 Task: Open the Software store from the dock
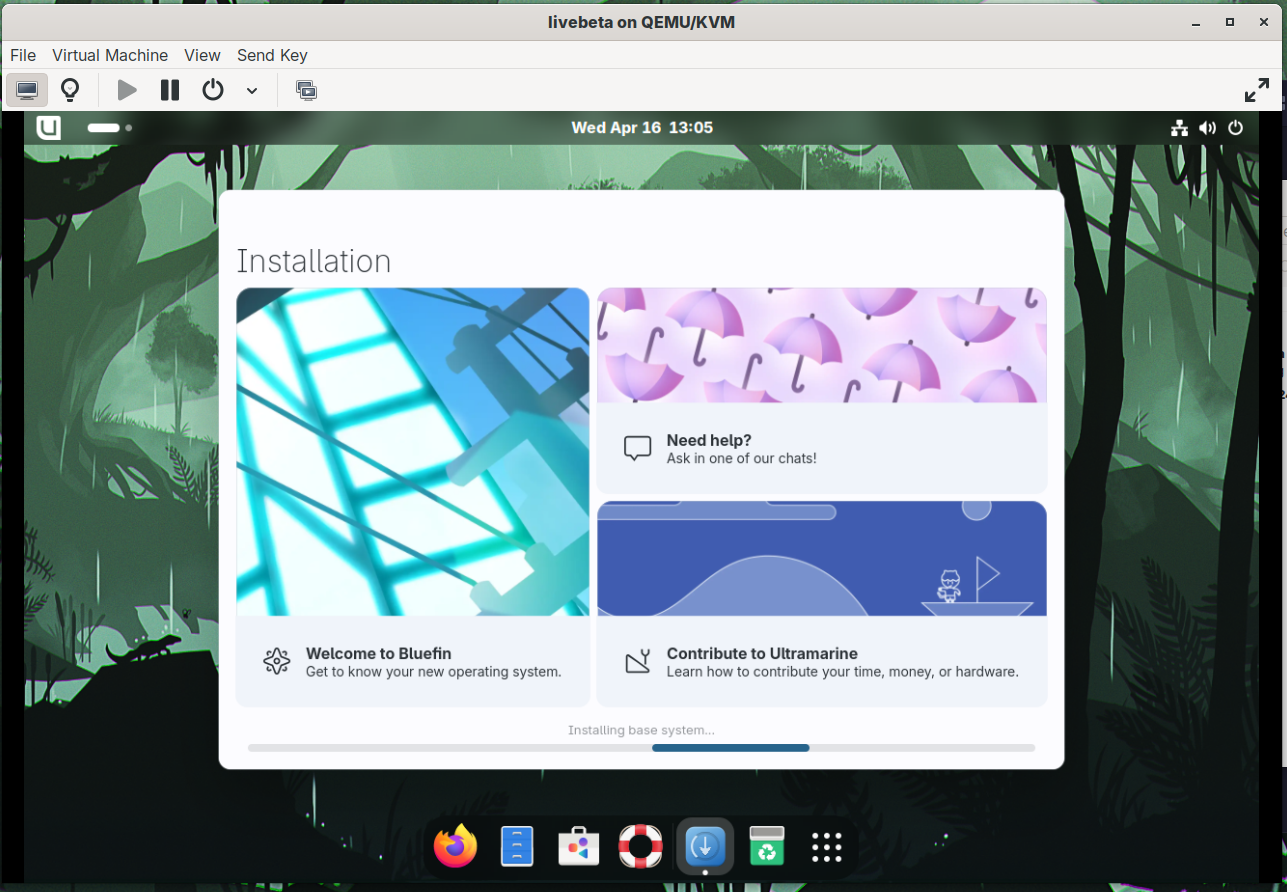[x=578, y=847]
